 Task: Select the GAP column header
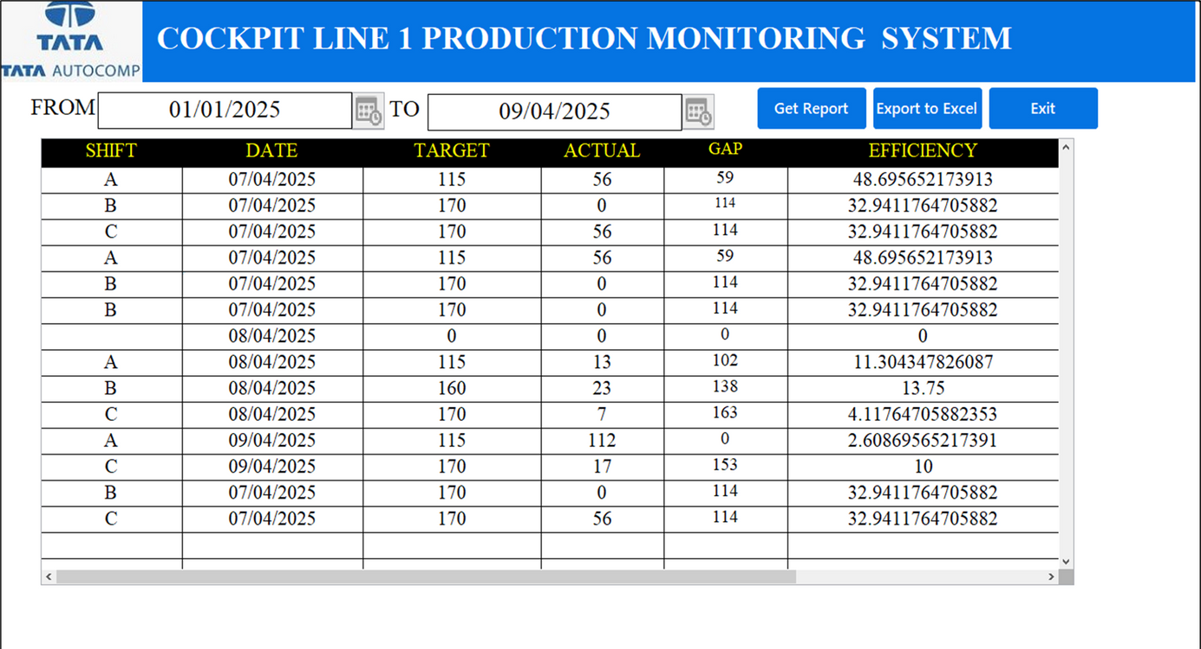pyautogui.click(x=725, y=149)
